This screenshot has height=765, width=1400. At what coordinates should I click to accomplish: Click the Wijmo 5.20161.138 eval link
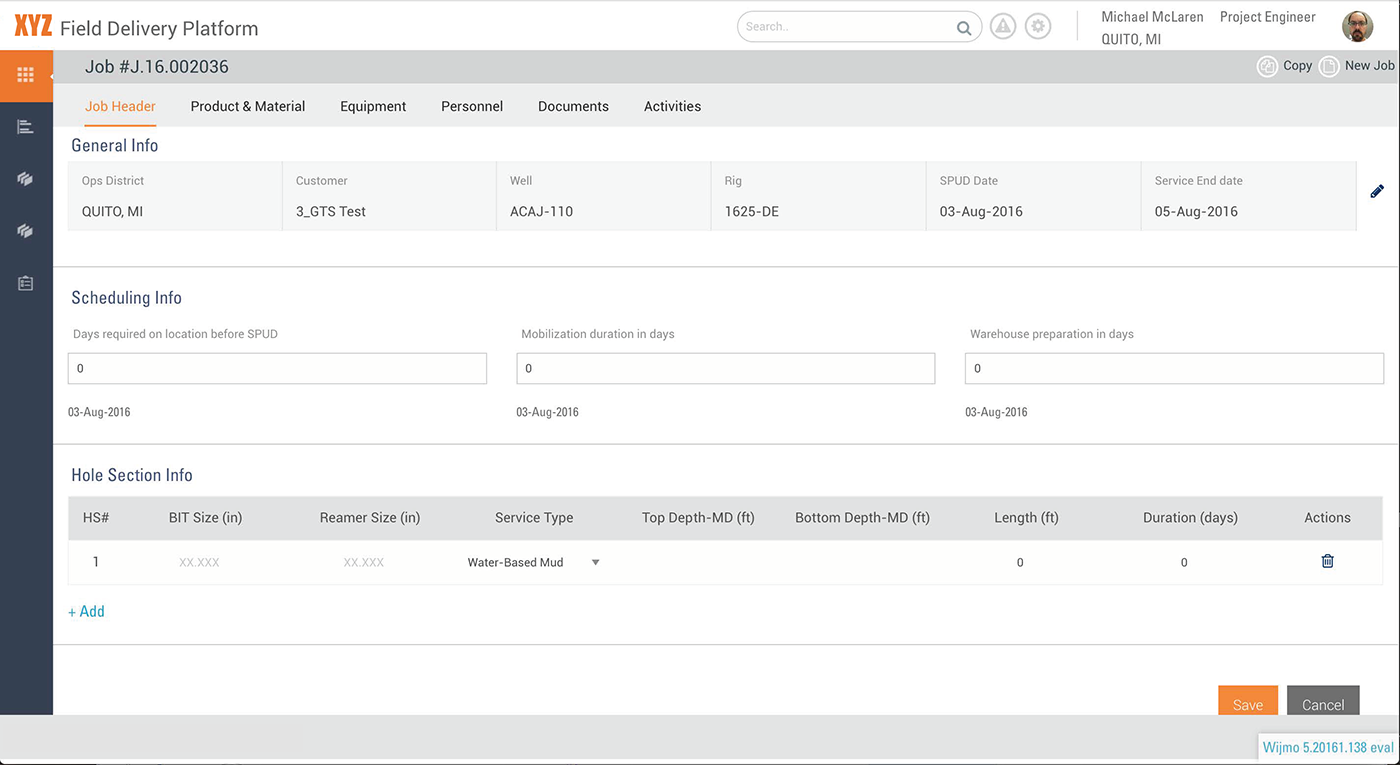pyautogui.click(x=1328, y=747)
